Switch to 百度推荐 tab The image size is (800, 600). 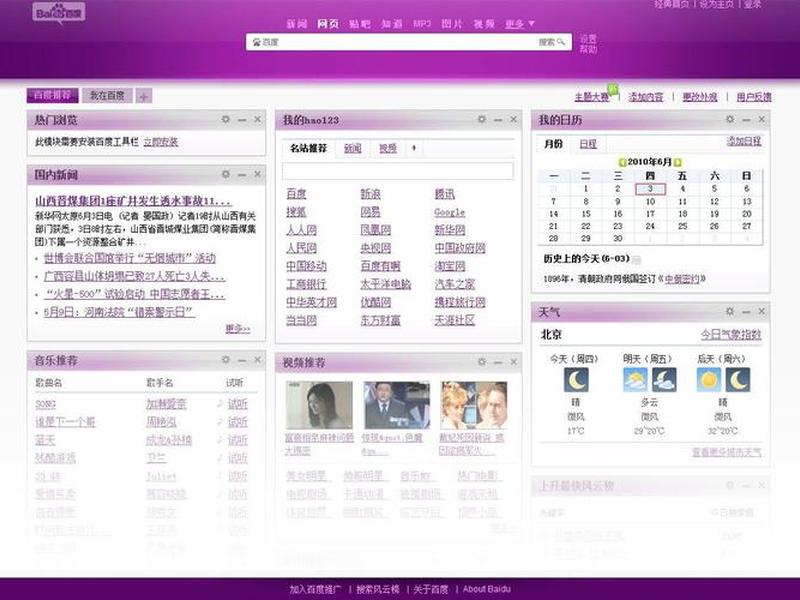[53, 95]
